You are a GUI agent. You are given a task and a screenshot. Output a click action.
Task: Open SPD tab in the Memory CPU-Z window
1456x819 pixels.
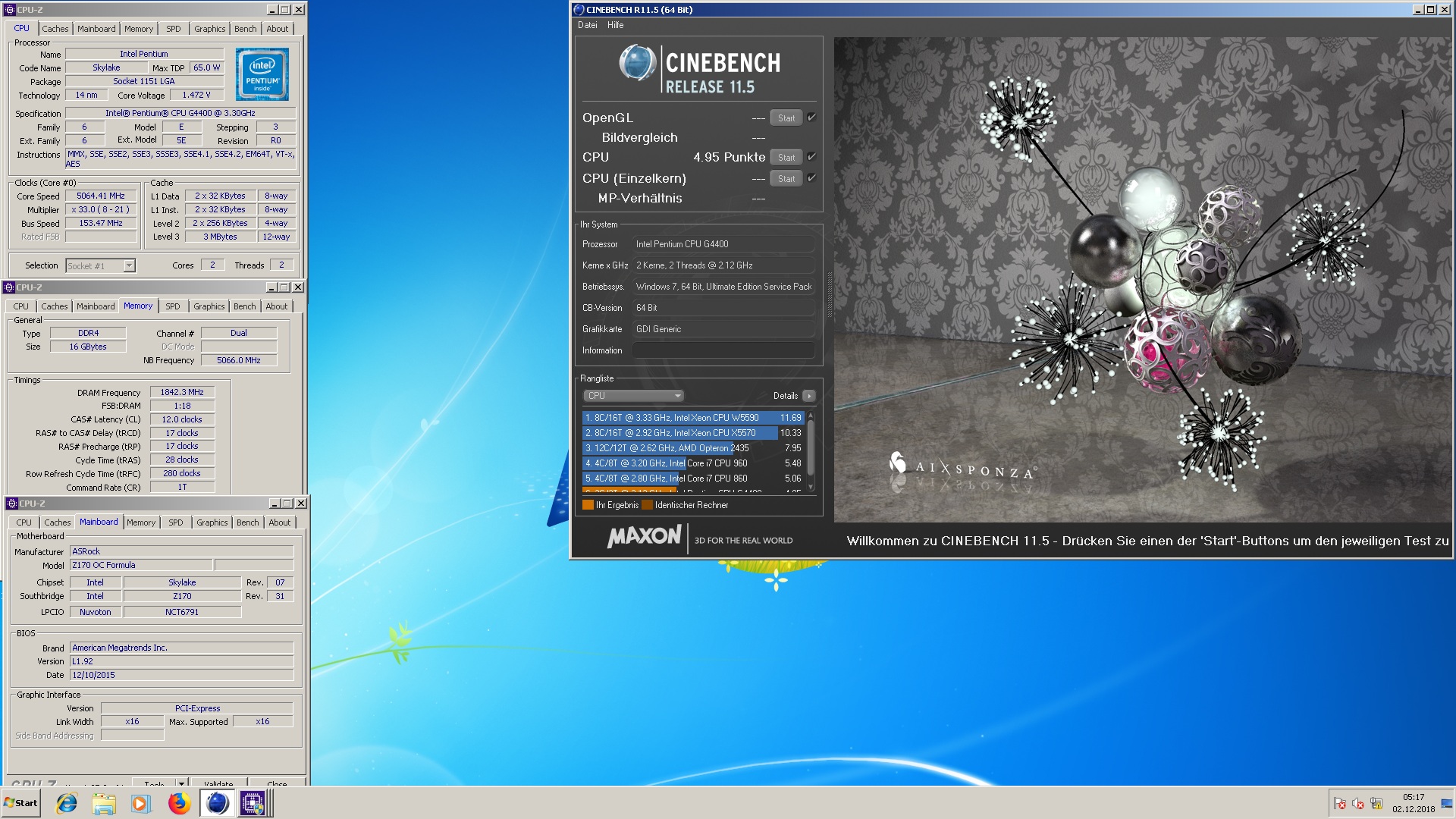[173, 306]
